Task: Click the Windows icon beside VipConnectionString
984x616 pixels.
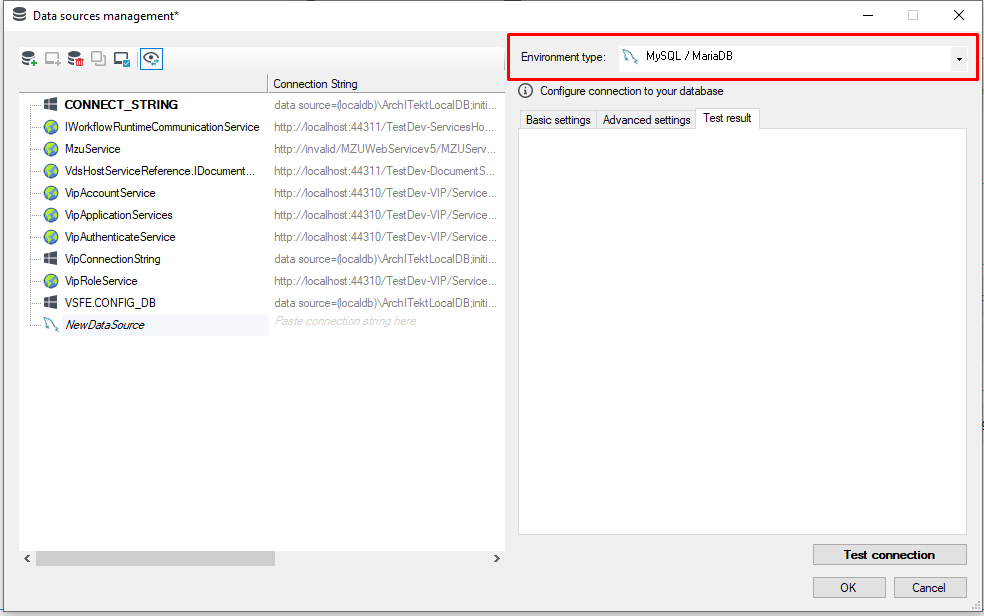Action: click(51, 258)
